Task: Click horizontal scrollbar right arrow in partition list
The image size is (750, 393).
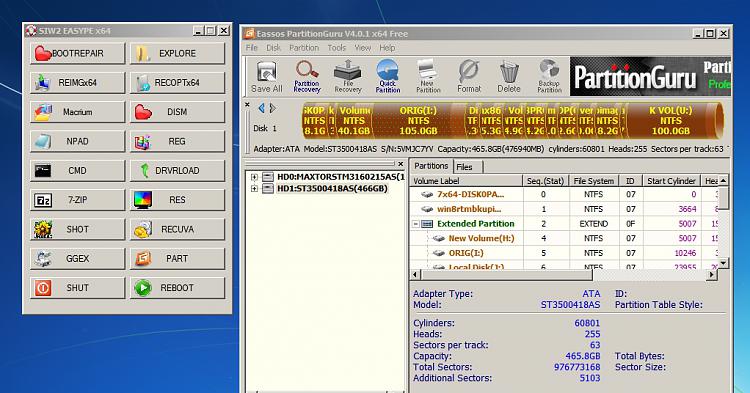Action: 712,274
